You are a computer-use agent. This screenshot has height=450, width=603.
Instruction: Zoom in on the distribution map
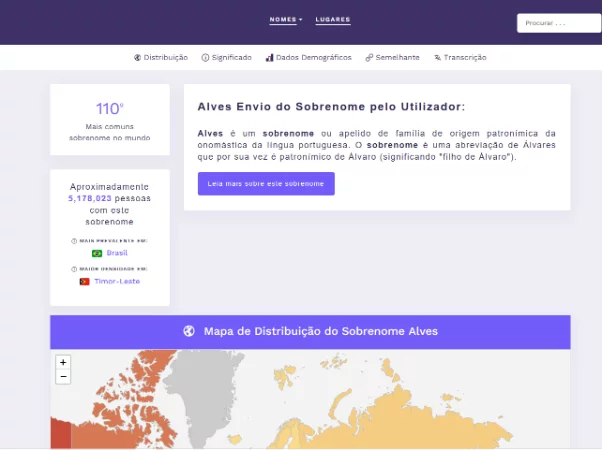click(63, 362)
